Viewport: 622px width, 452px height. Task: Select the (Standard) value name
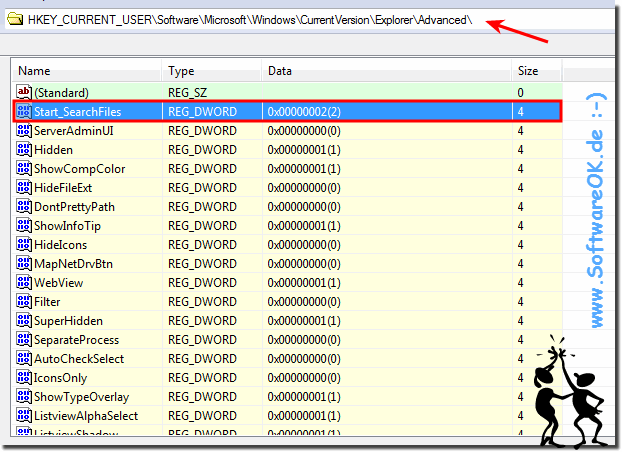[61, 93]
